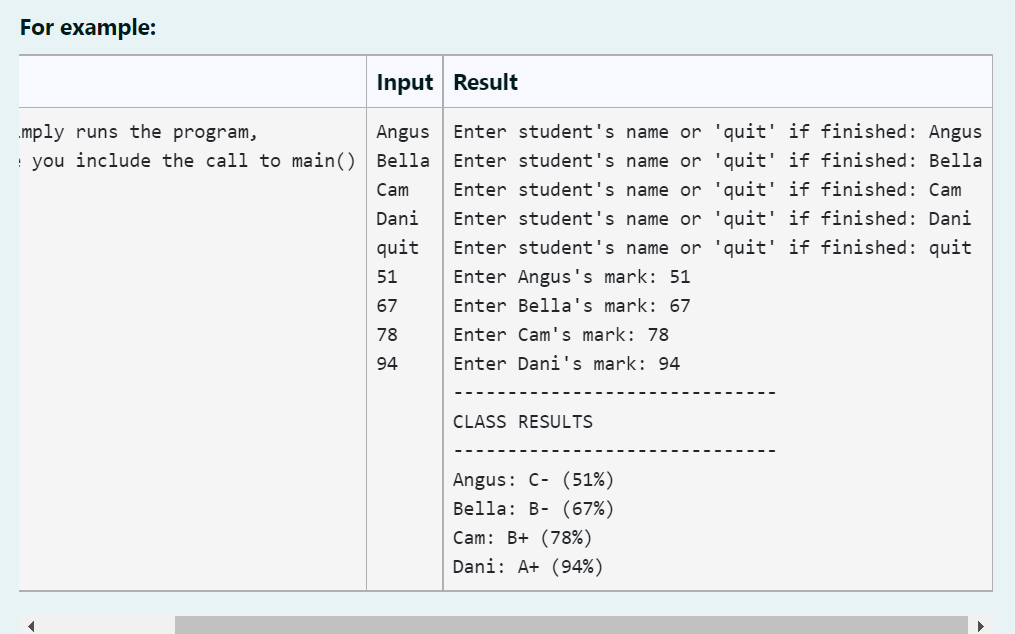
Task: Click the 'Enter Angus's mark: 51' line
Action: coord(571,277)
